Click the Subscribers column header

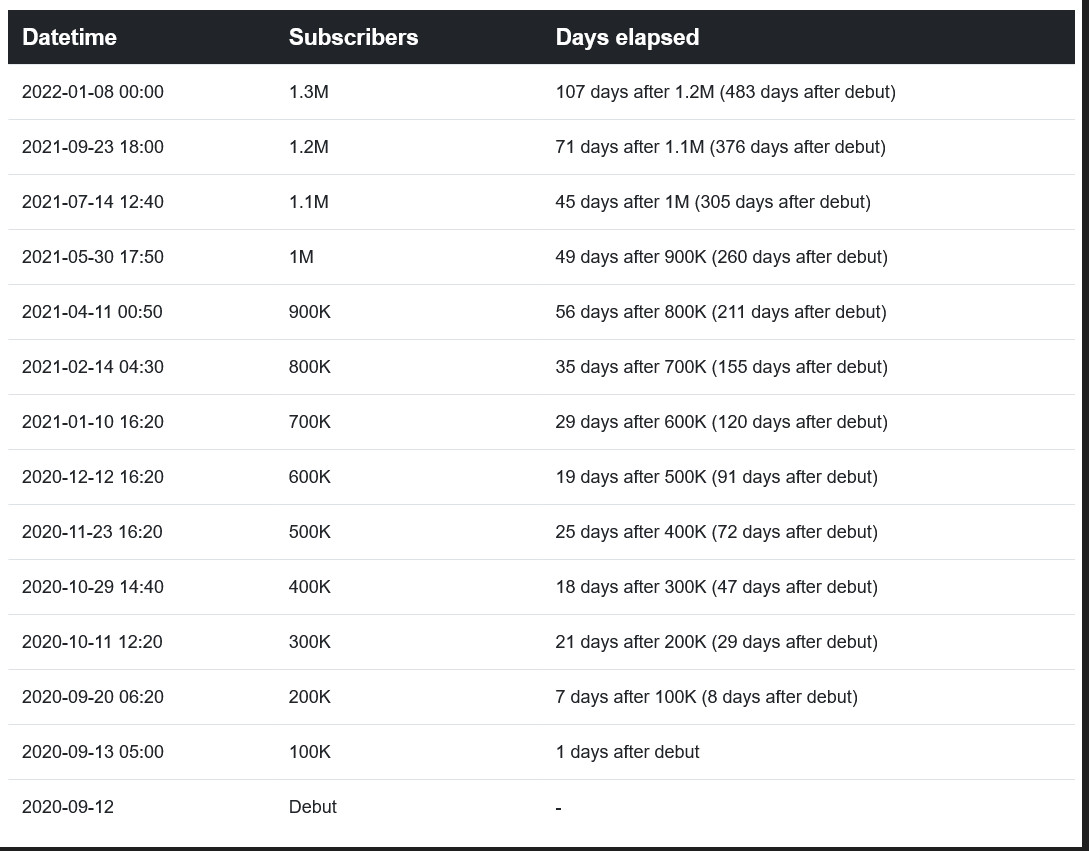point(353,37)
